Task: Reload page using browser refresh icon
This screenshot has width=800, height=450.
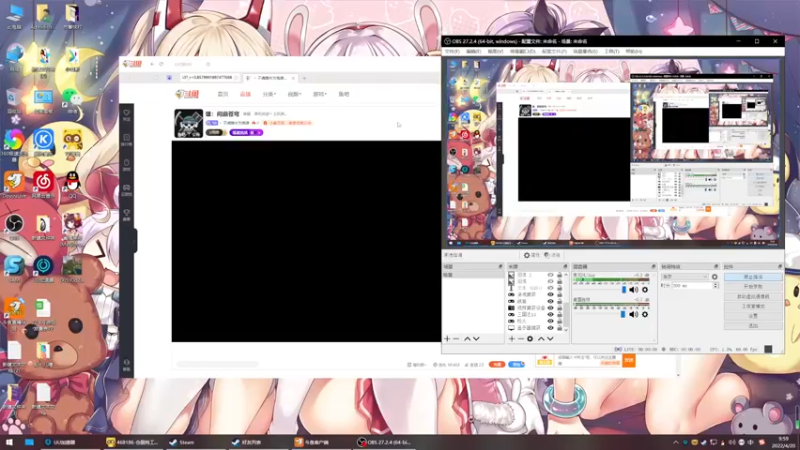Action: (161, 64)
